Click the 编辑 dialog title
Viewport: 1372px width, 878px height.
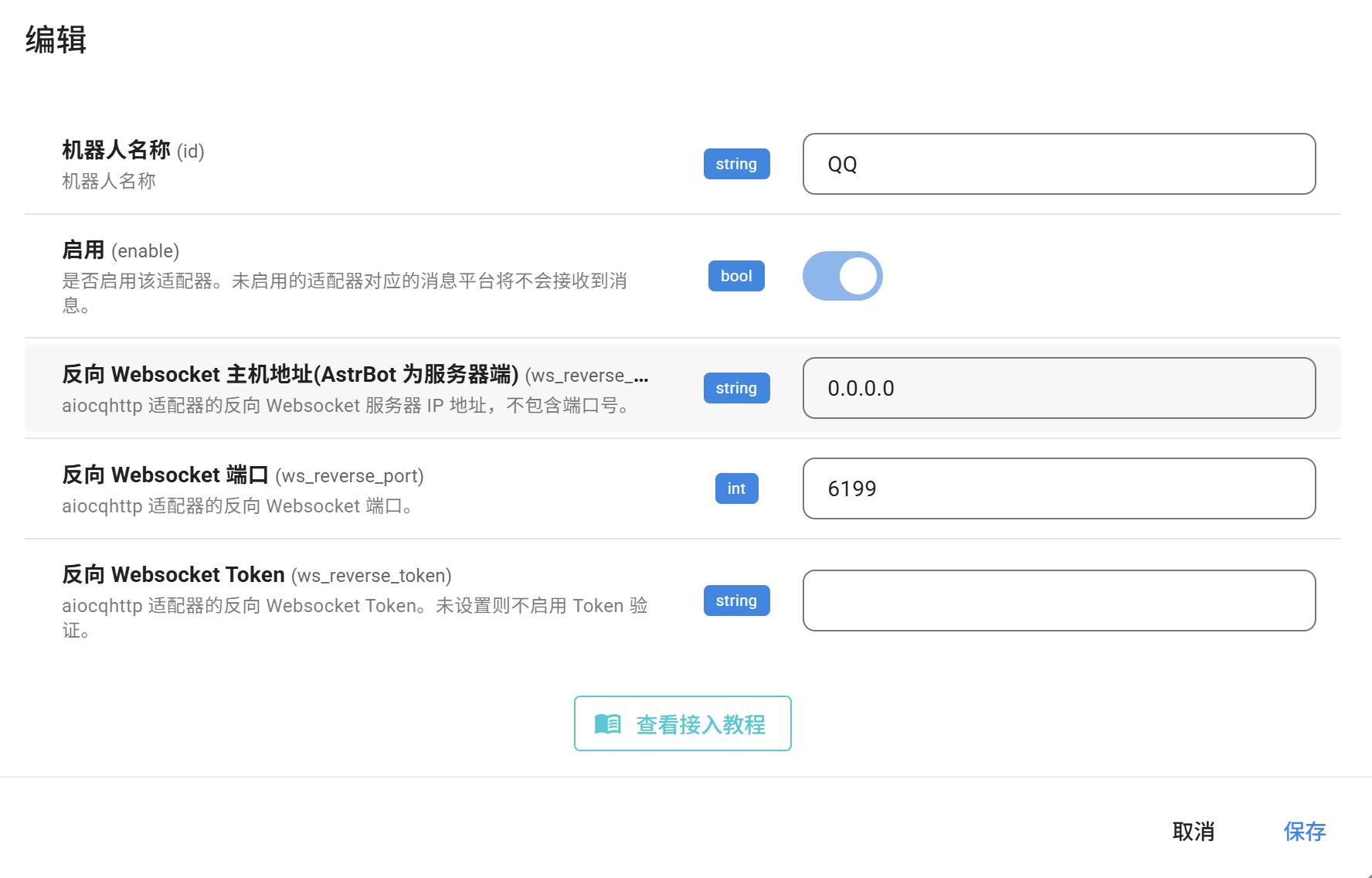(x=56, y=39)
